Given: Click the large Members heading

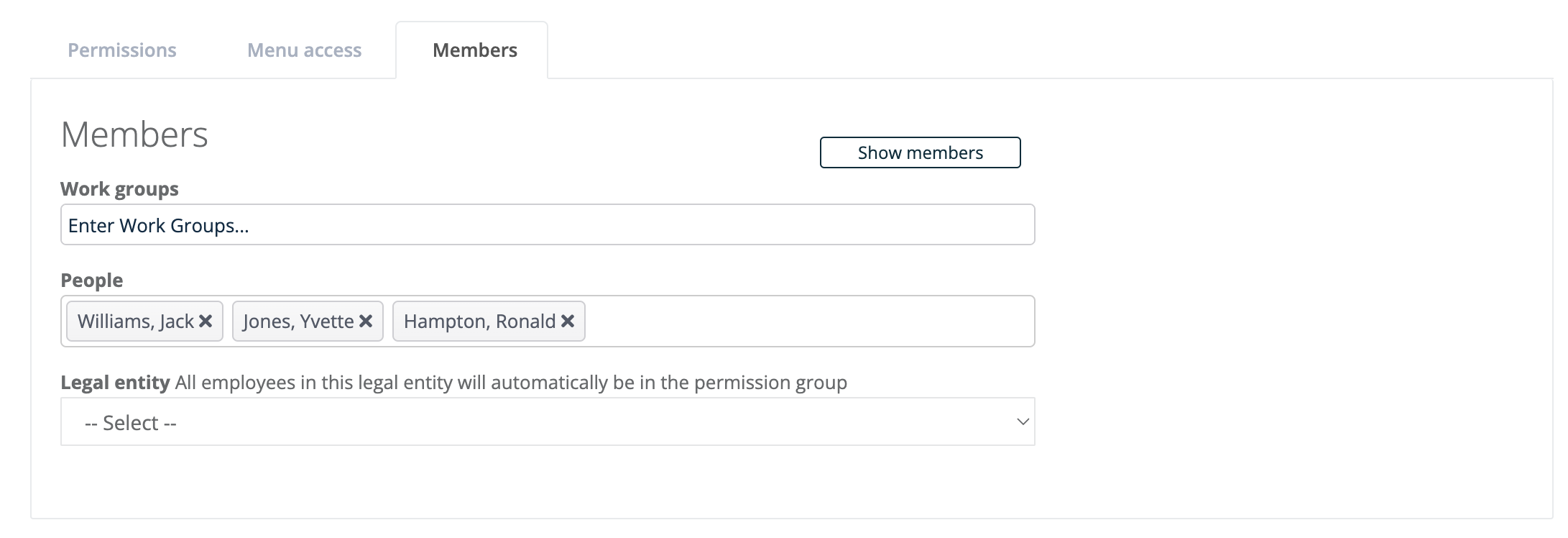Looking at the screenshot, I should tap(134, 134).
